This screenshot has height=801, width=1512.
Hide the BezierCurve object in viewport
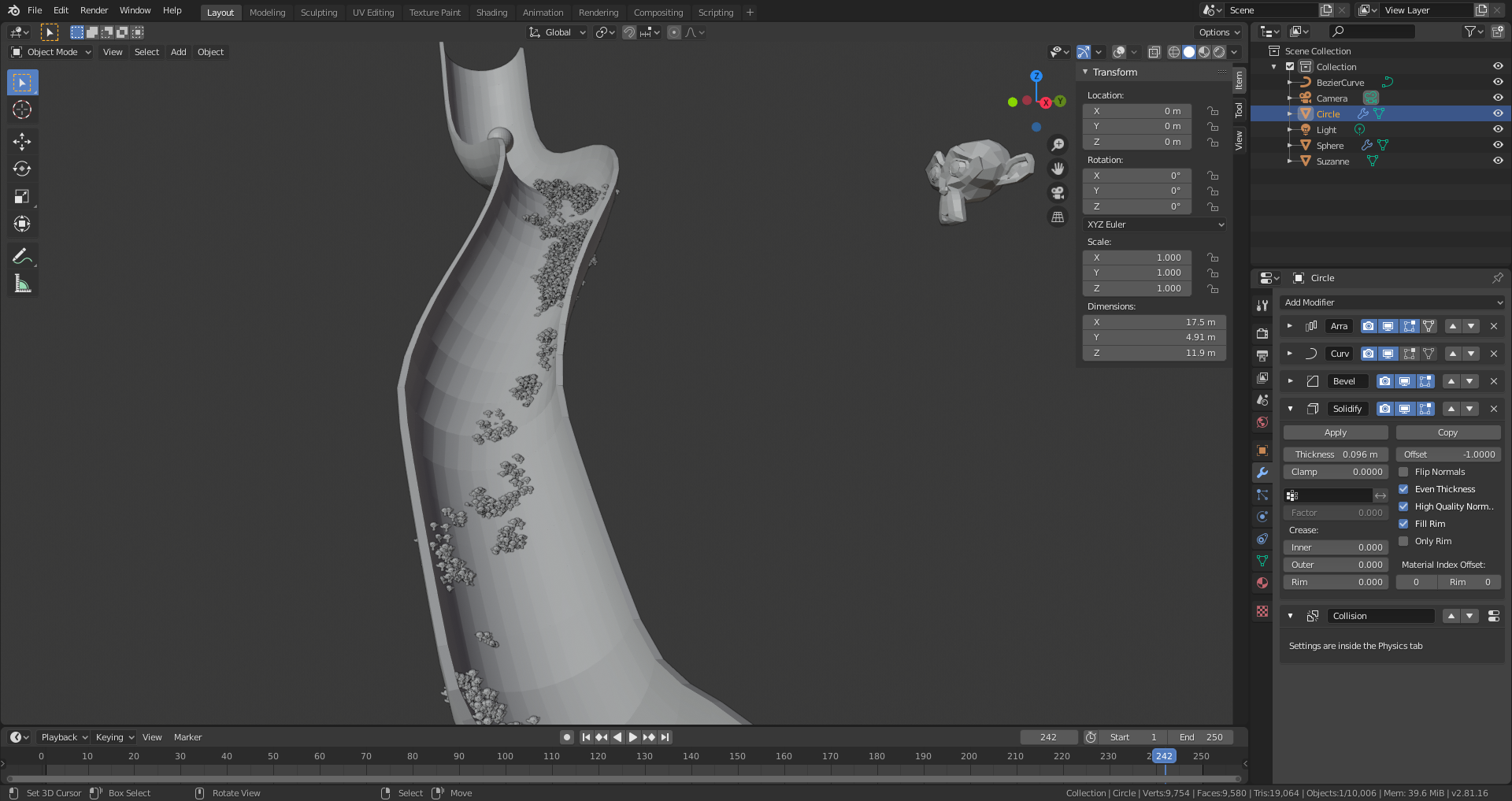click(1498, 82)
